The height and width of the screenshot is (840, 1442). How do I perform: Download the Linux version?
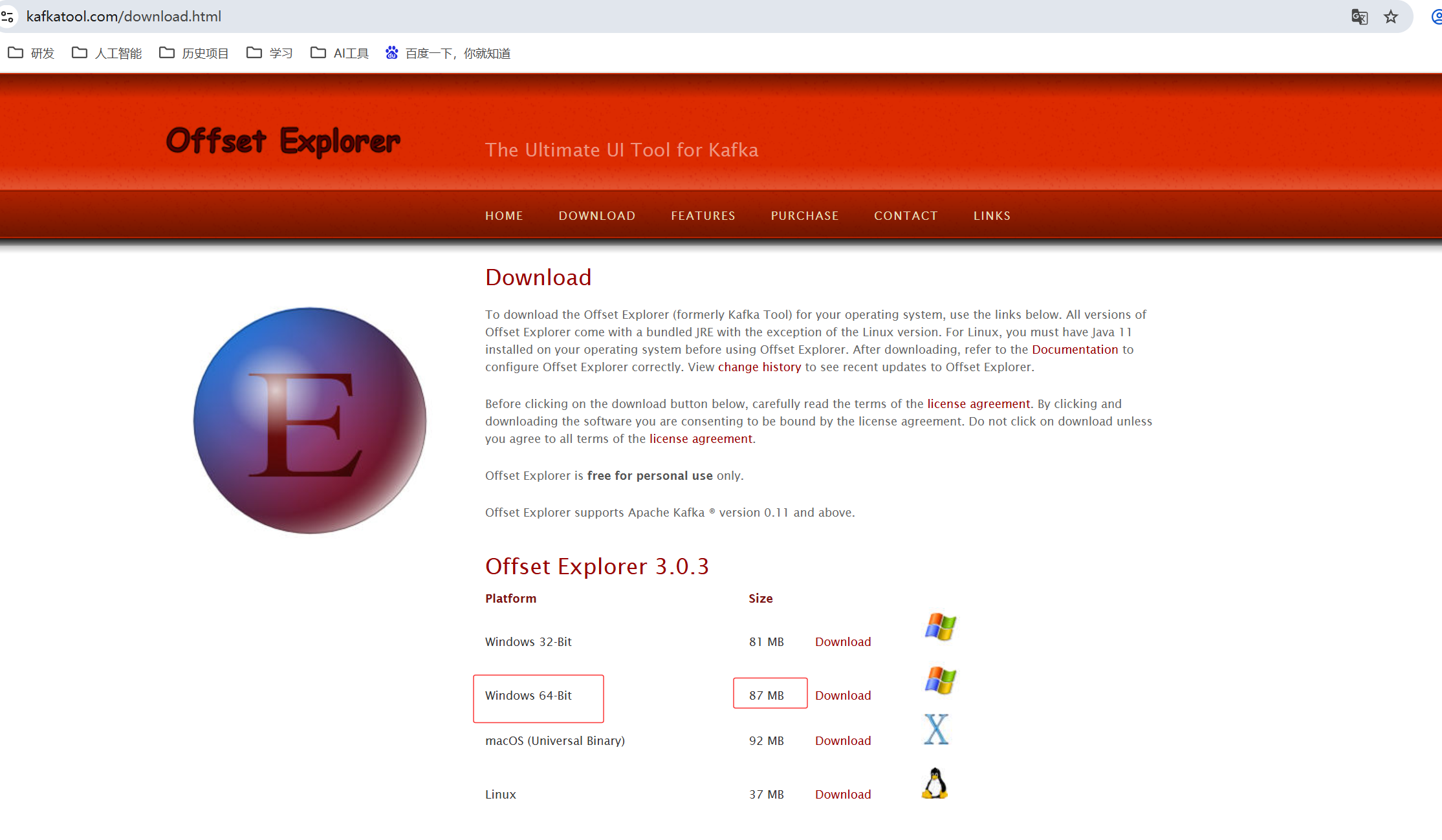click(x=843, y=795)
